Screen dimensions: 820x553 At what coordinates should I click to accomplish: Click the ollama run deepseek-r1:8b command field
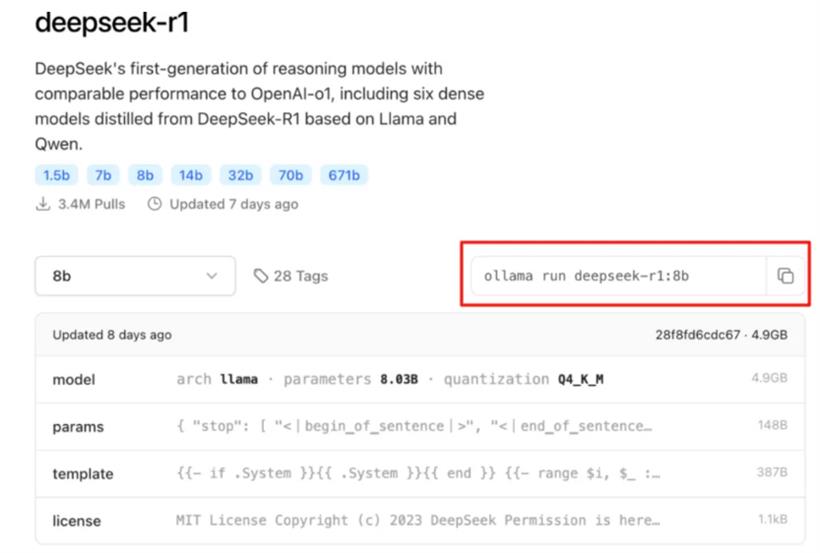point(619,276)
